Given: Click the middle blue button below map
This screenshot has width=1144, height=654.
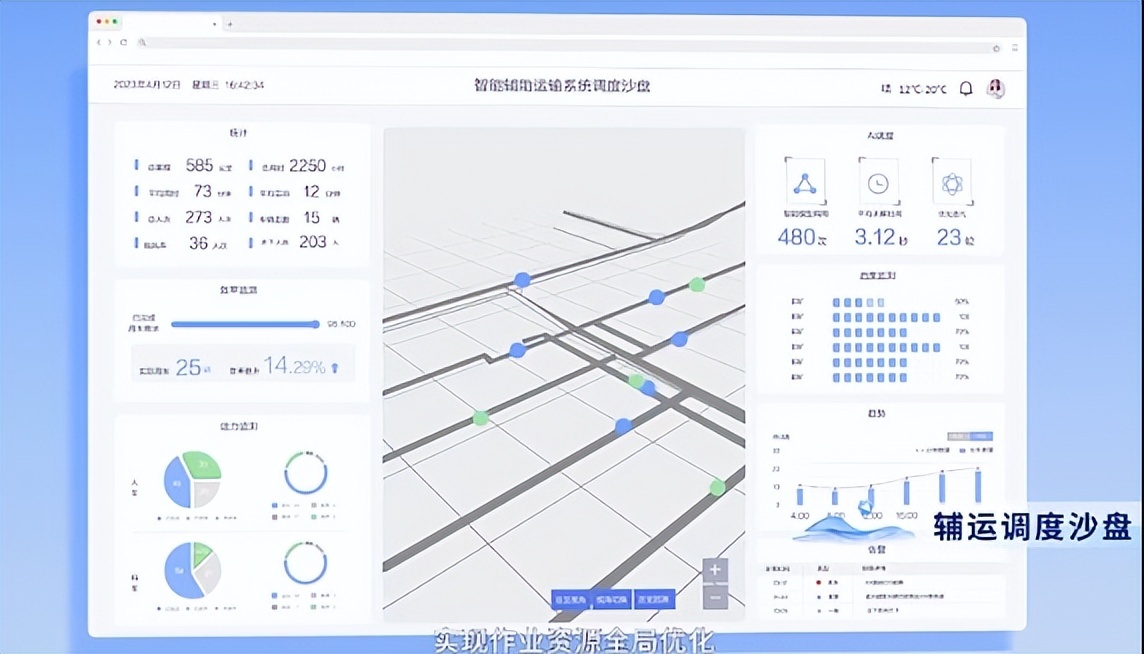Looking at the screenshot, I should [610, 599].
